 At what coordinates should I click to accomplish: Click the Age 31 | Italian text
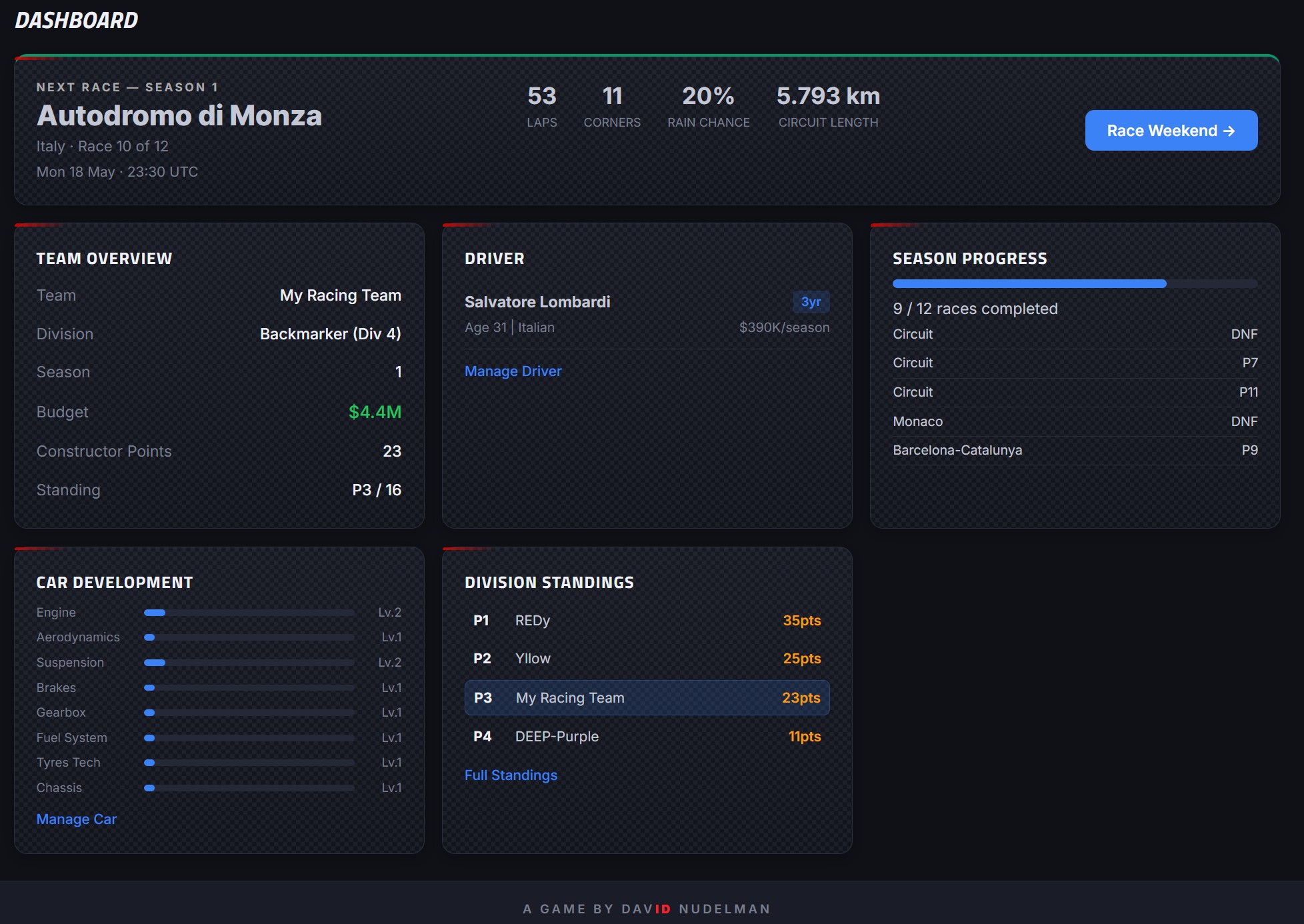point(509,327)
